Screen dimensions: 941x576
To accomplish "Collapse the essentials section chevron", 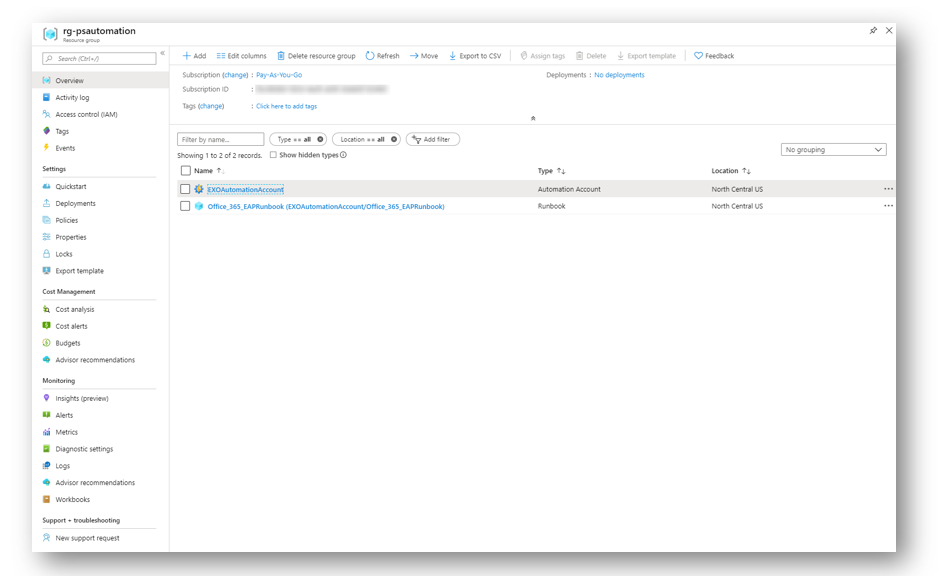I will [533, 118].
